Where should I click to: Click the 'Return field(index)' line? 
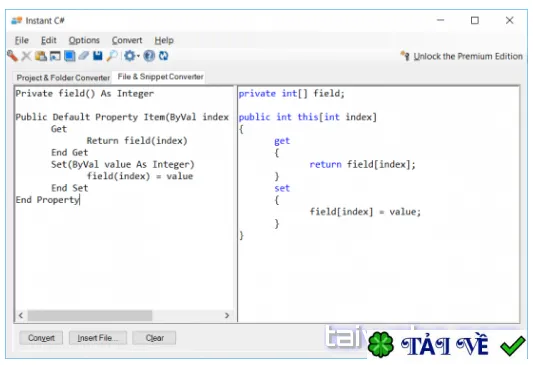137,141
